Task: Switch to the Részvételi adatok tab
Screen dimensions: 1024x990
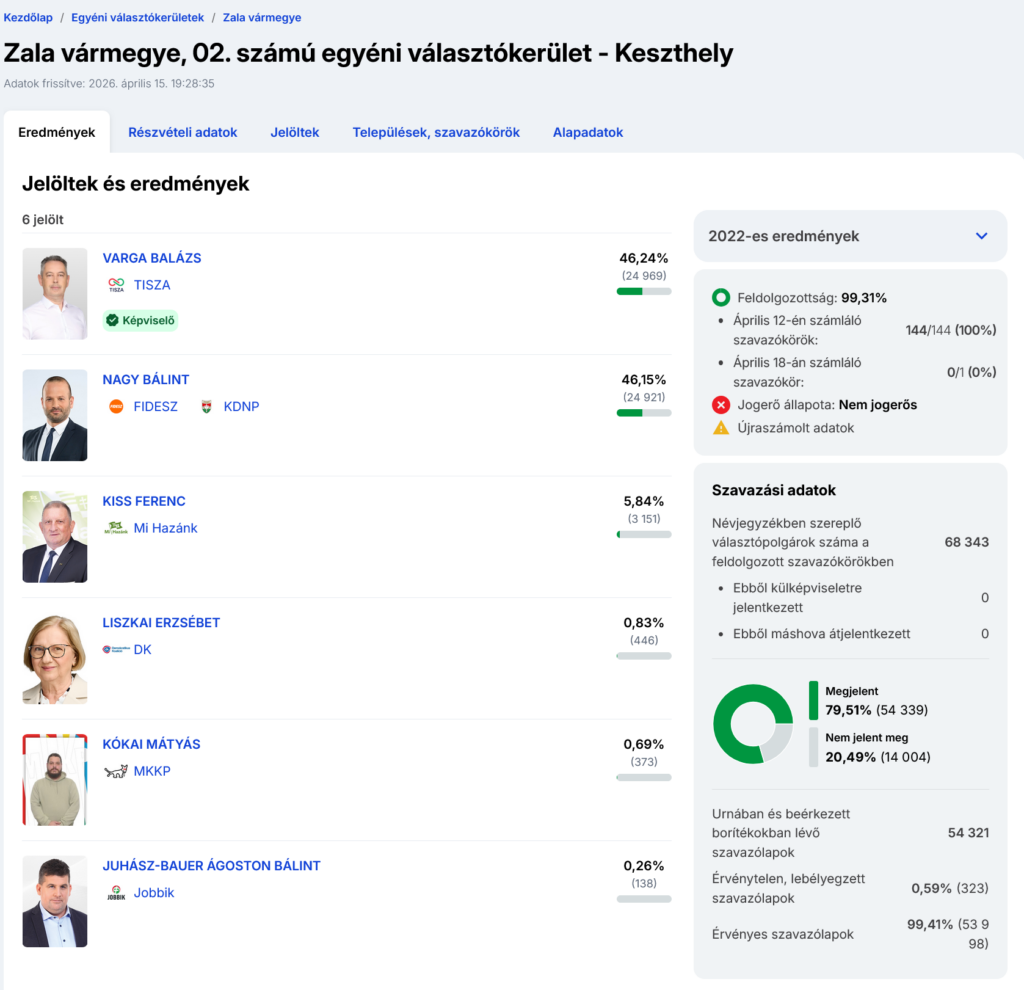Action: pos(182,132)
